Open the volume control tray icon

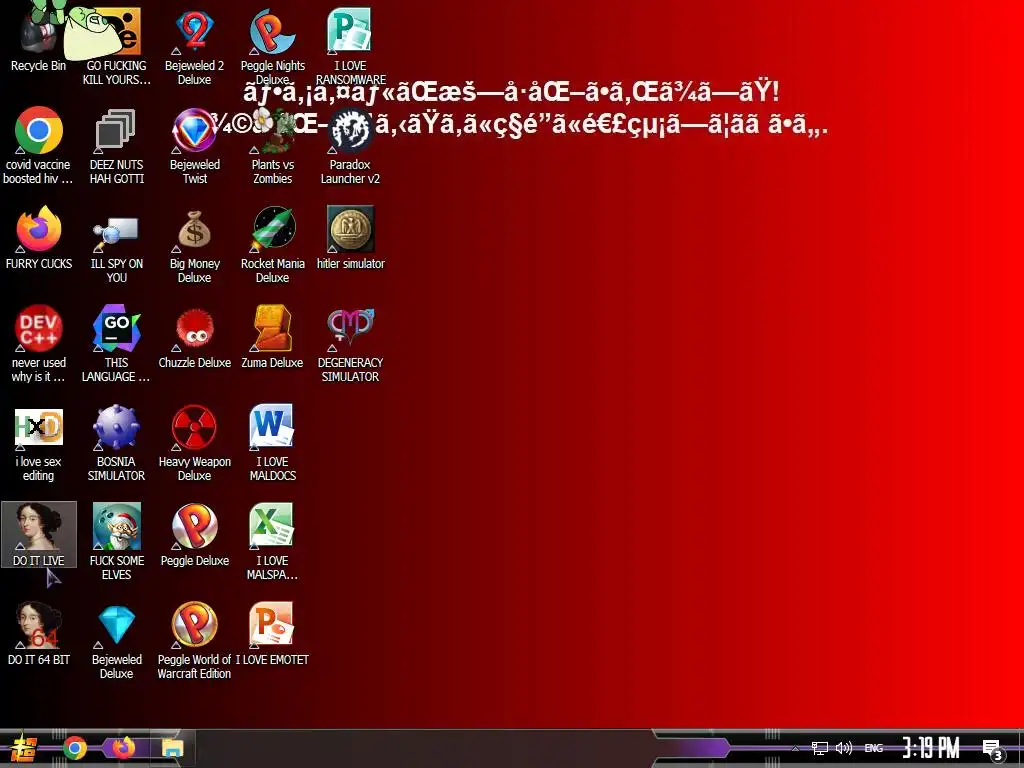844,748
